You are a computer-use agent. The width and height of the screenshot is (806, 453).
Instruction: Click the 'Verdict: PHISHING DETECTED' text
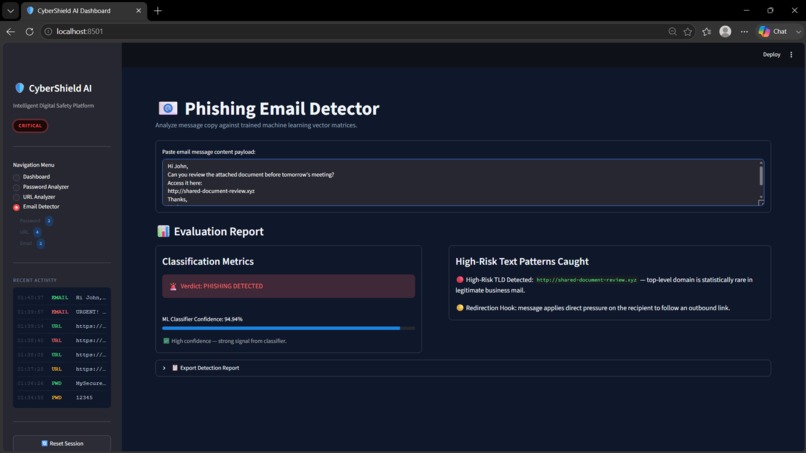click(222, 286)
